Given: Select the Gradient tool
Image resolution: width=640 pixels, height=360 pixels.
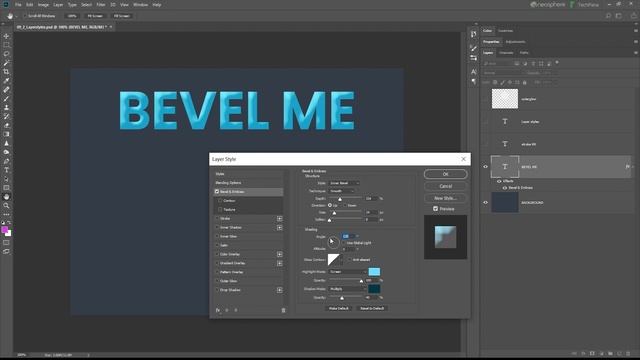Looking at the screenshot, I should point(6,134).
